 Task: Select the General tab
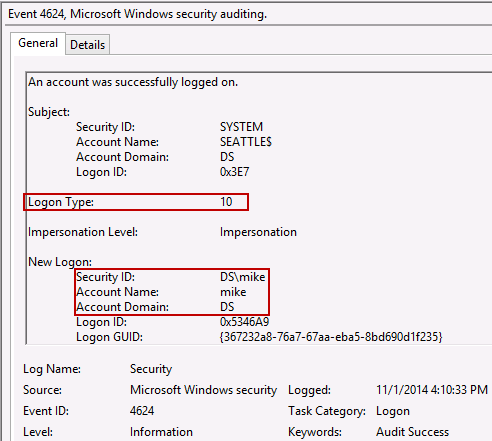[x=38, y=43]
